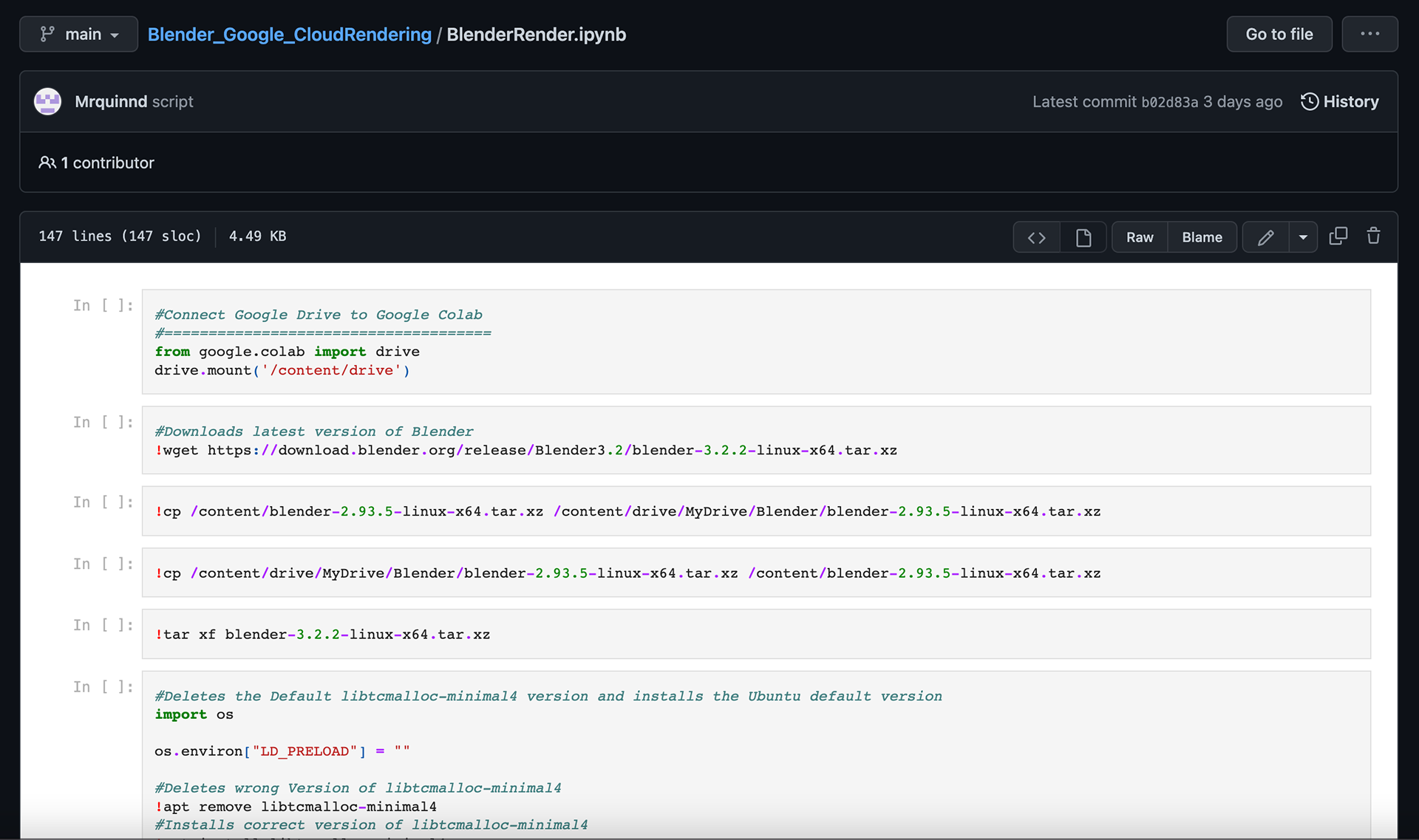Open latest commit b02d83a
This screenshot has width=1419, height=840.
pyautogui.click(x=1169, y=102)
